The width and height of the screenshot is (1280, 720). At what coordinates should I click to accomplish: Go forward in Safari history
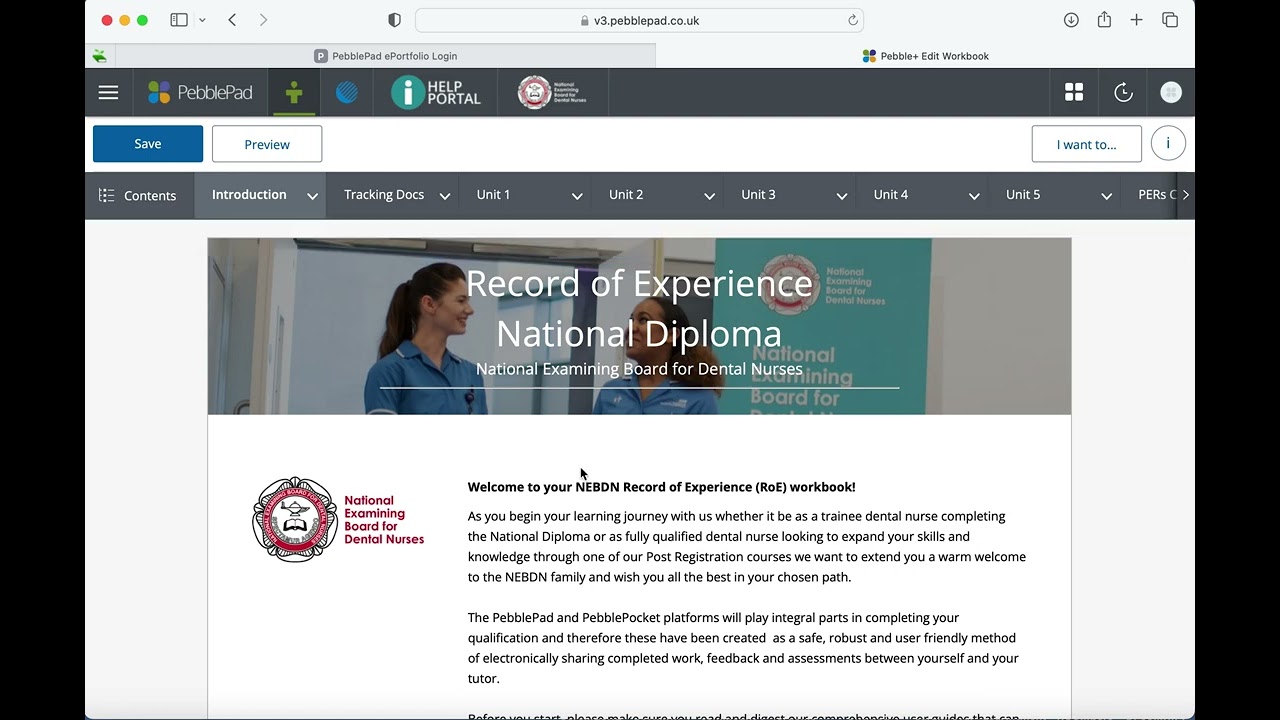coord(263,20)
